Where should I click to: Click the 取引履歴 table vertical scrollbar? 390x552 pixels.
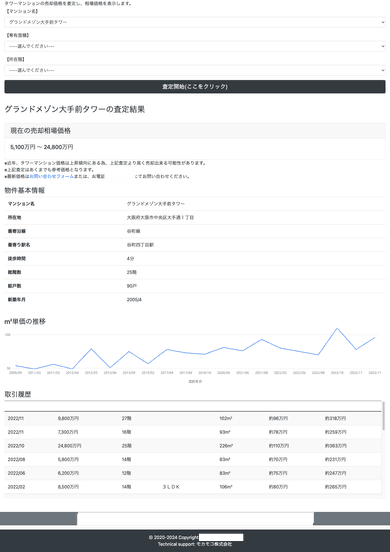click(384, 415)
